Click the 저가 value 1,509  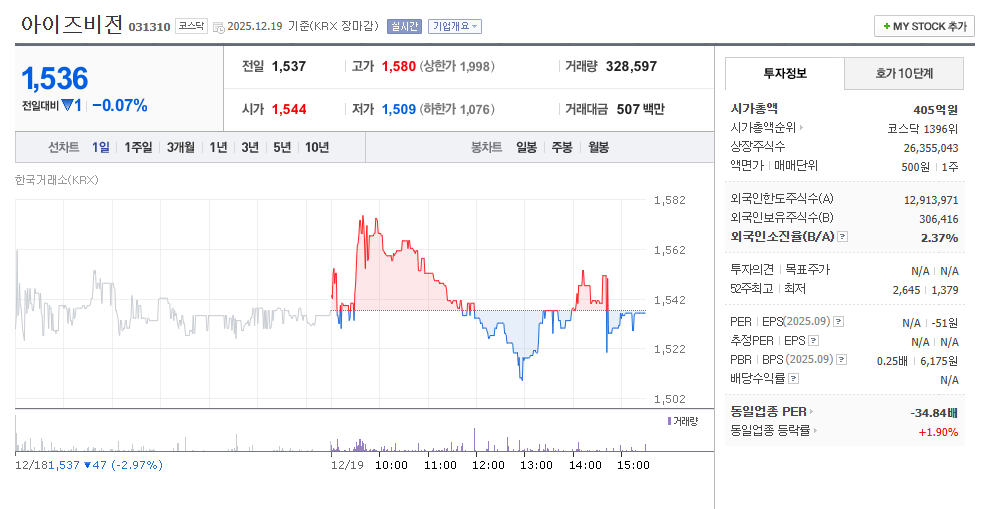click(399, 109)
